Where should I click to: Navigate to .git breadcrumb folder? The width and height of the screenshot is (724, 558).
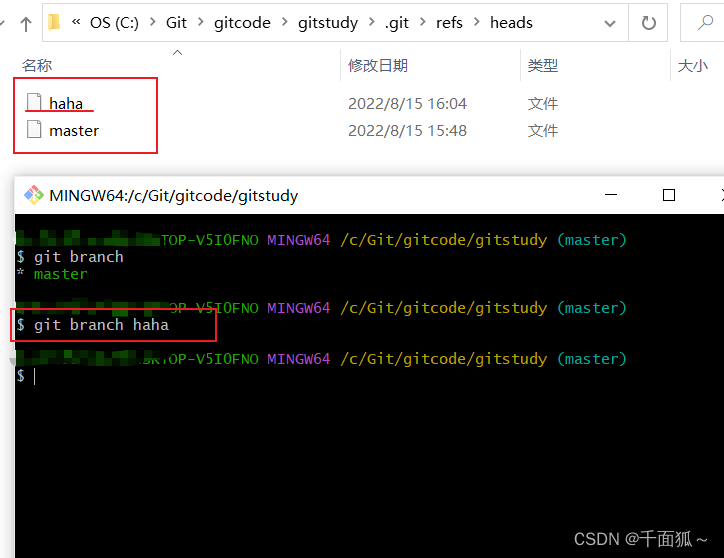[397, 23]
